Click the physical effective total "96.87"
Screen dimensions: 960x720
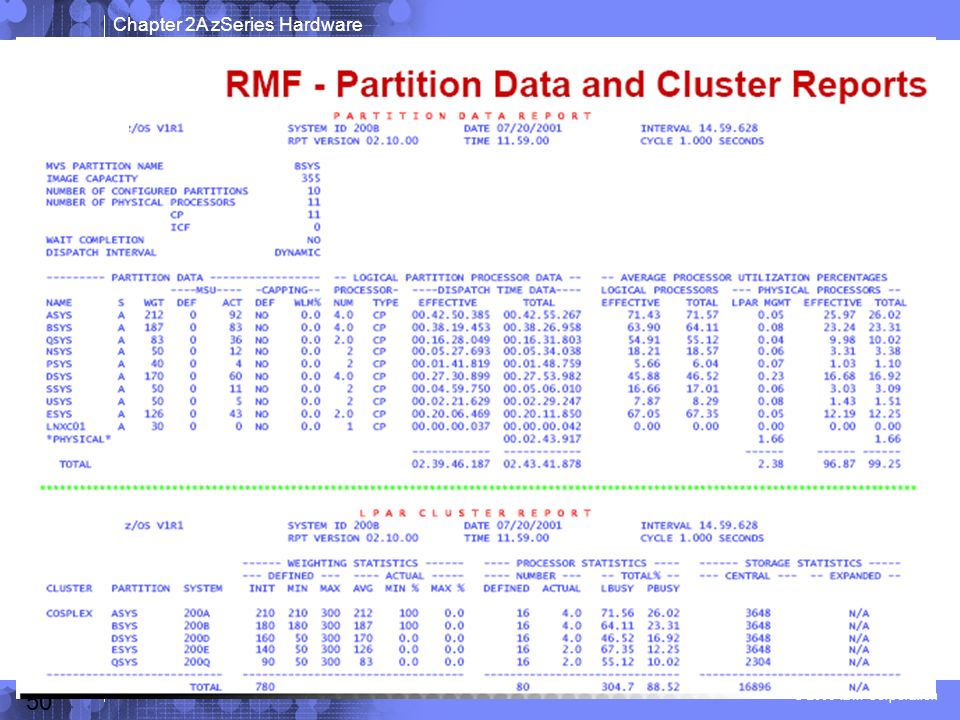839,464
